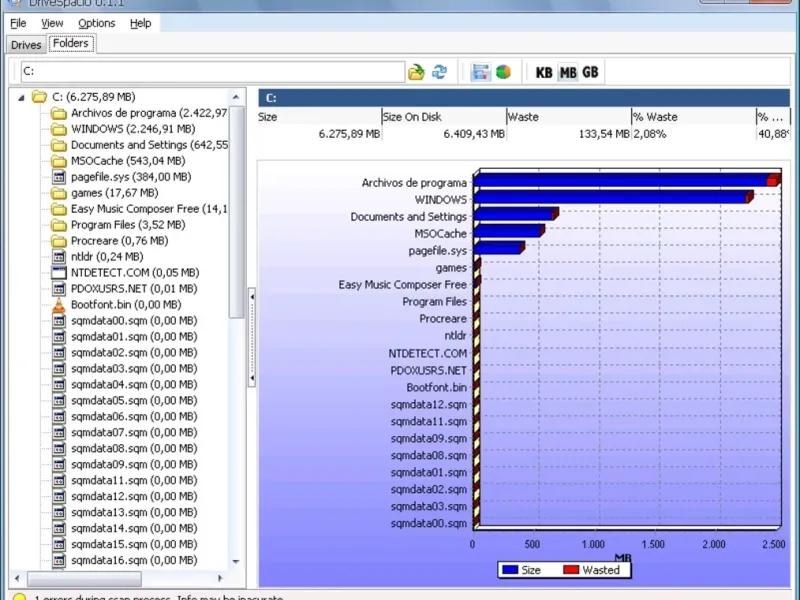Set size units to MB
This screenshot has height=600, width=800.
coord(568,72)
